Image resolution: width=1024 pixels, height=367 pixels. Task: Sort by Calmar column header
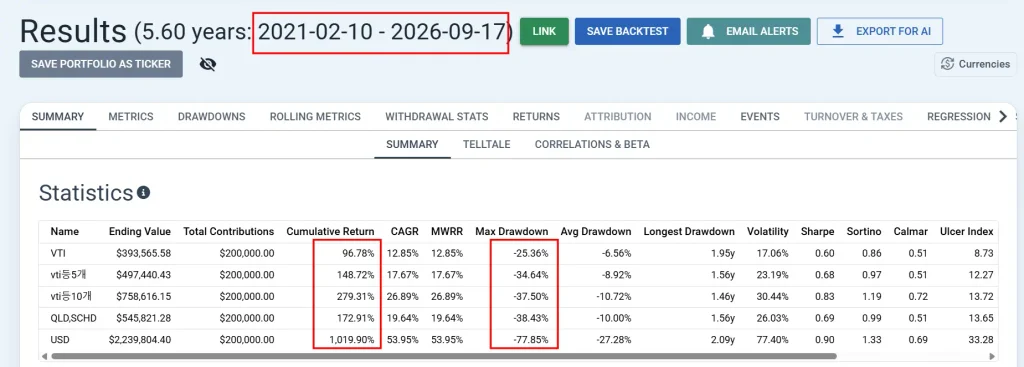pyautogui.click(x=910, y=231)
